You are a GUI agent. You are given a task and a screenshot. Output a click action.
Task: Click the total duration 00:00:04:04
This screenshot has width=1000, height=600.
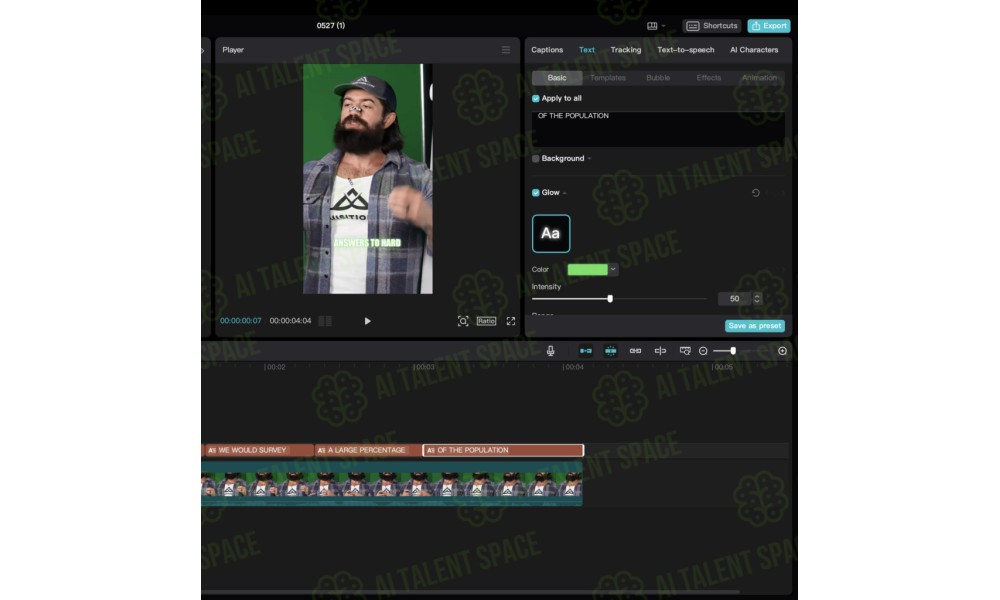pos(290,321)
